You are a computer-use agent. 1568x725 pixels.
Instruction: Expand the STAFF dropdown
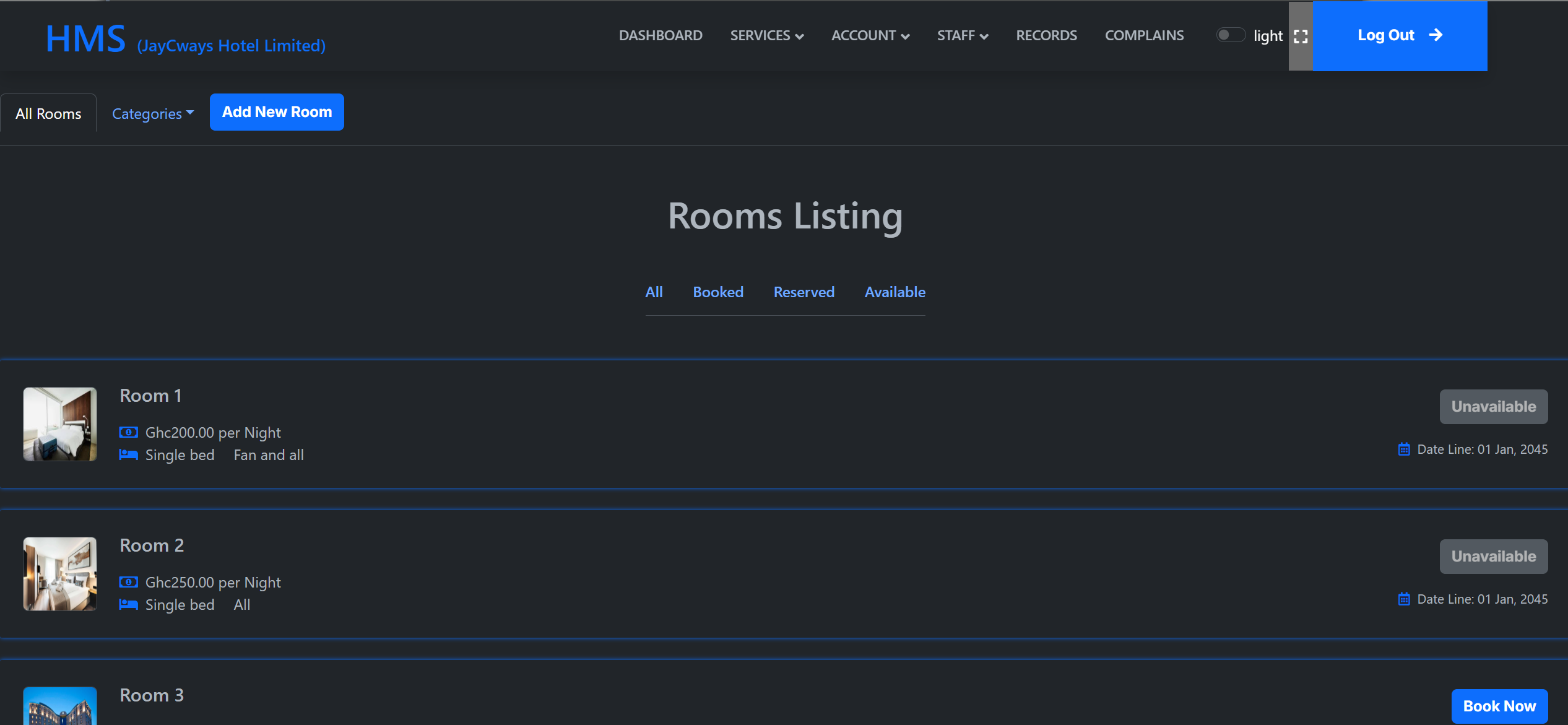[x=962, y=35]
